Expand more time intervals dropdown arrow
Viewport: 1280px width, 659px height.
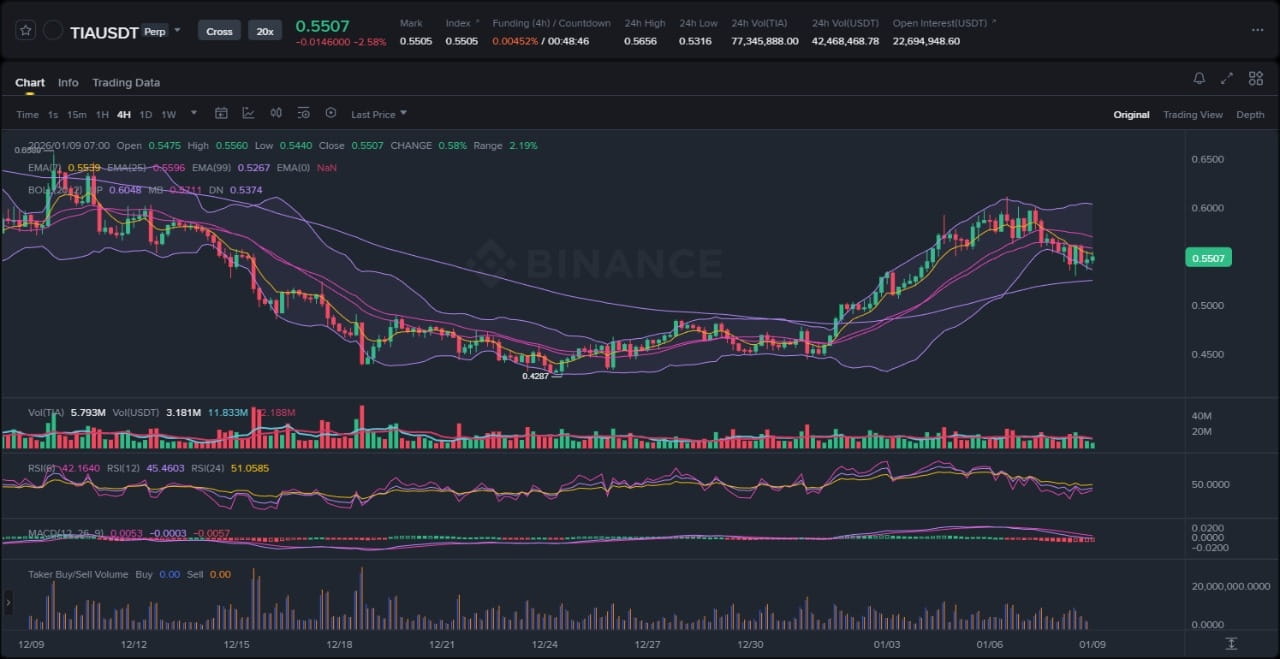click(193, 114)
